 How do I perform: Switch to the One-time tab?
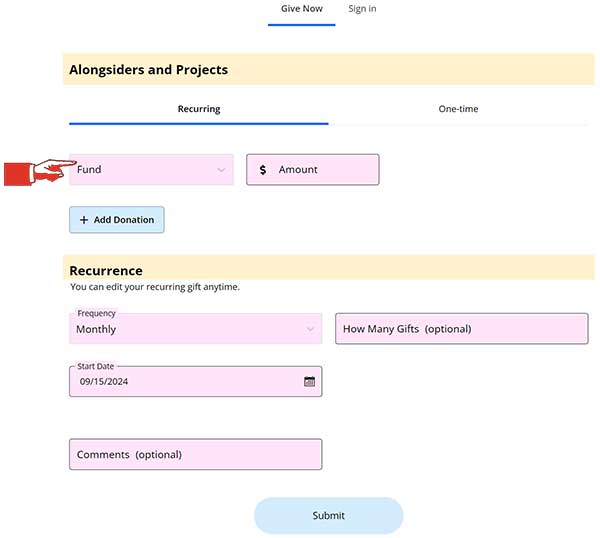458,109
